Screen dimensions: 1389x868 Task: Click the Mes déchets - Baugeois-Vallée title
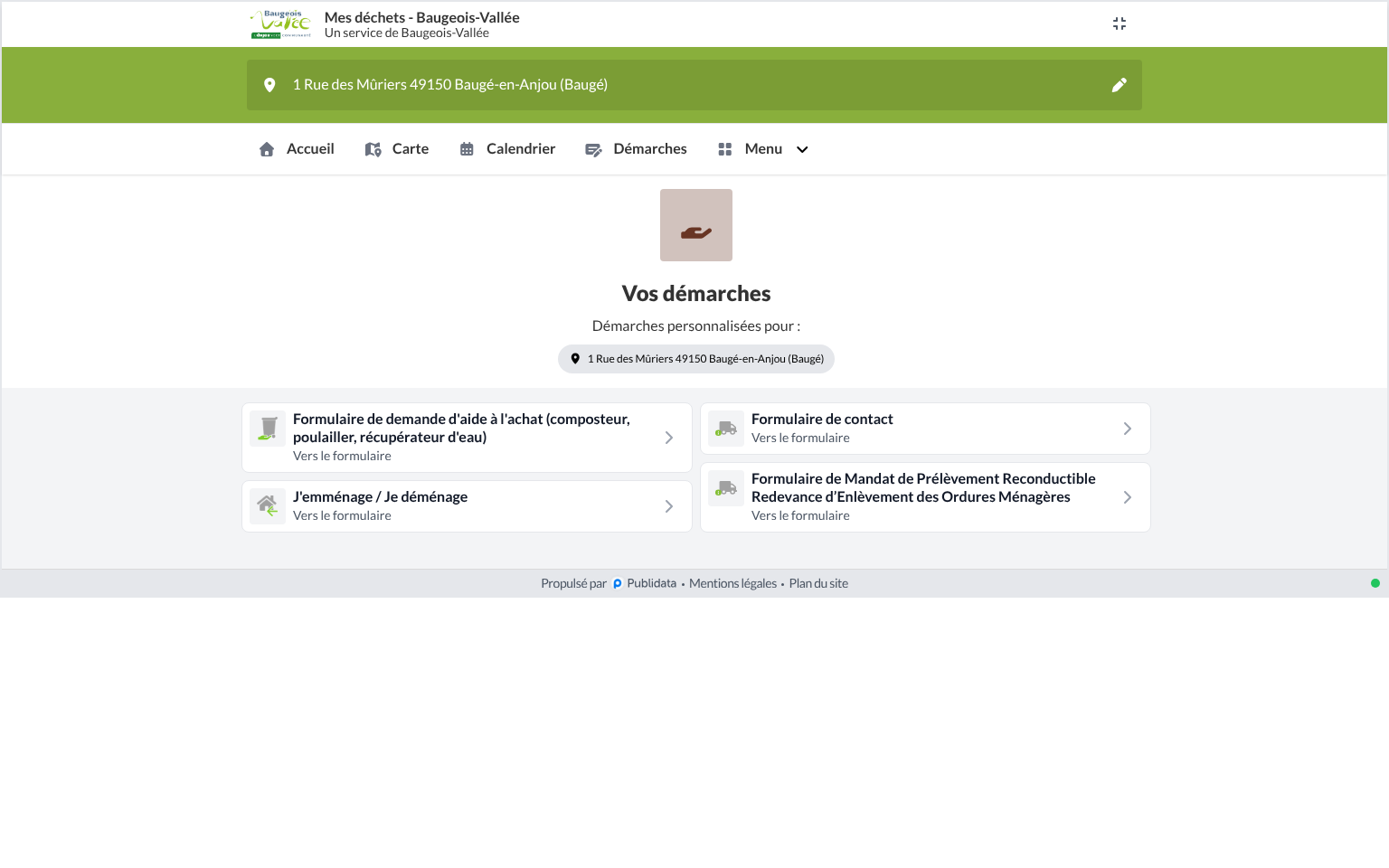[x=421, y=17]
